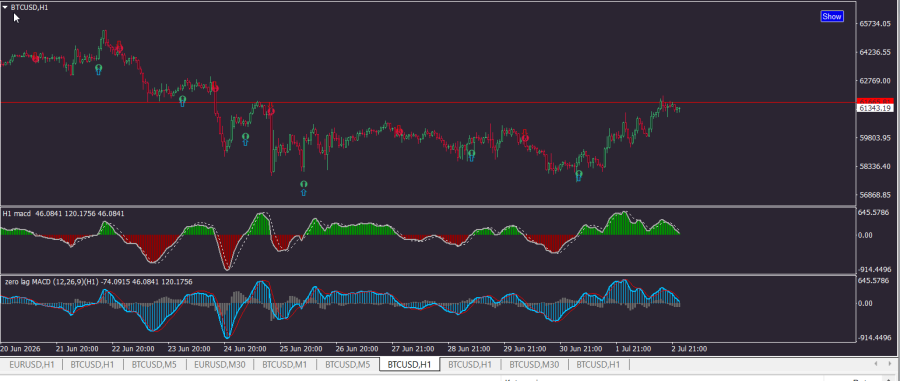
Task: Select the active highlighted BTCUSD,H1 tab
Action: [x=409, y=364]
